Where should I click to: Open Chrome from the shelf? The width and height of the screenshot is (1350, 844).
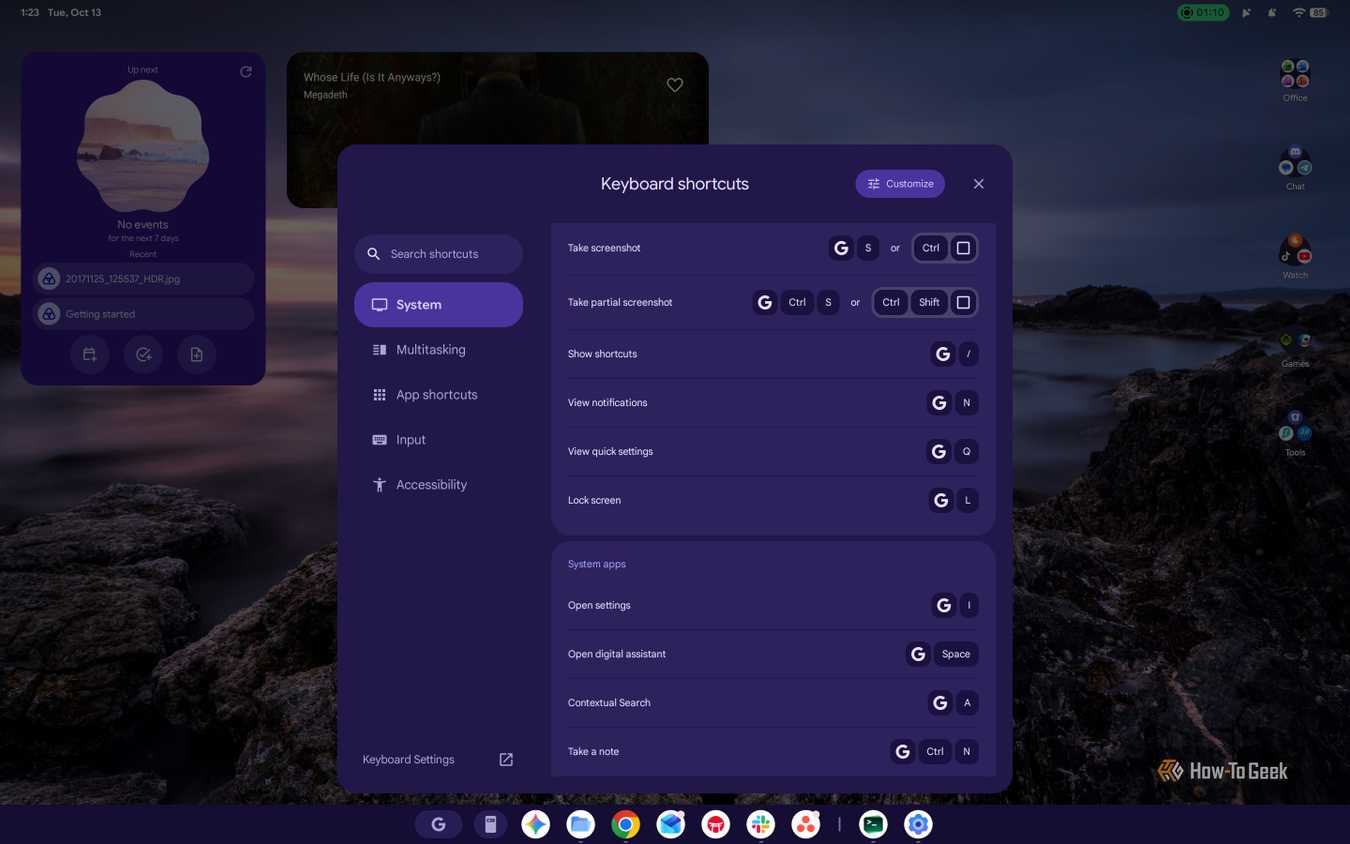click(626, 824)
